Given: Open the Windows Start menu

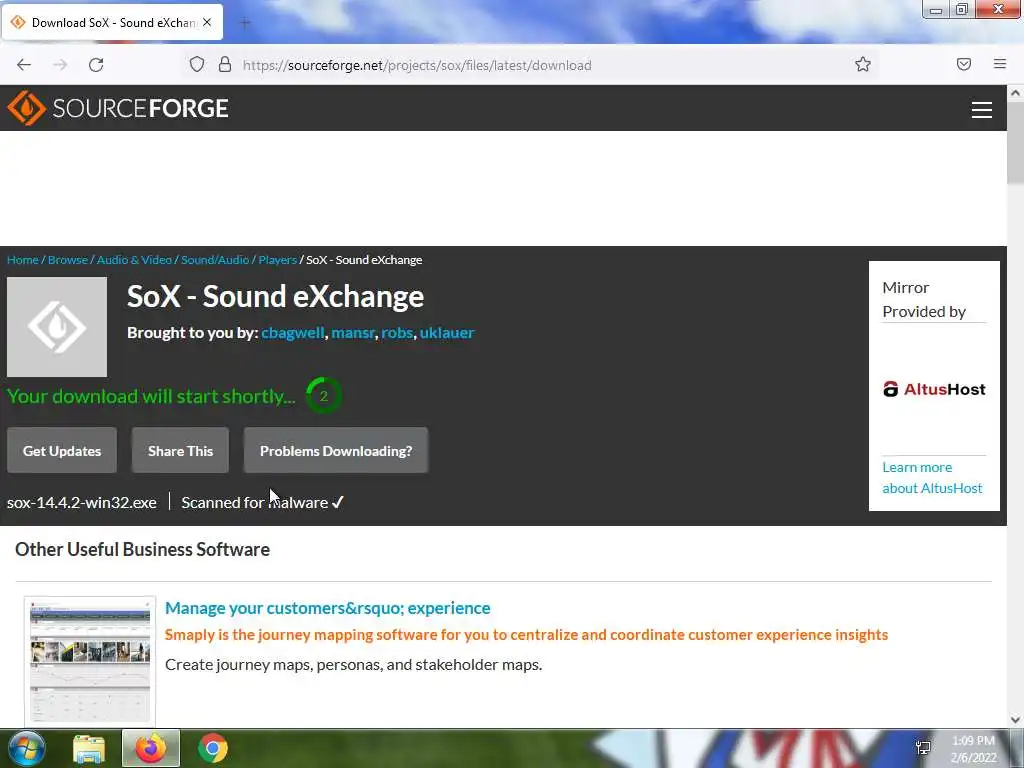Looking at the screenshot, I should (x=25, y=748).
